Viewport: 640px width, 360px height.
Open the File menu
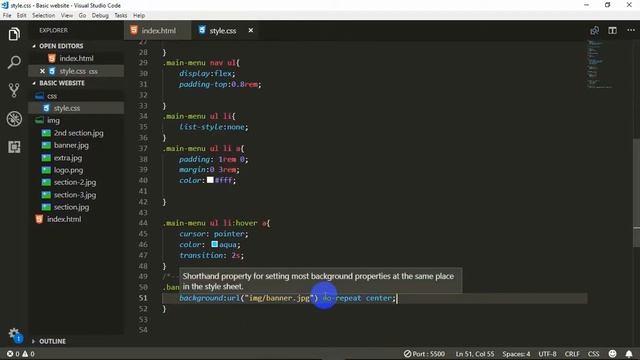point(7,16)
